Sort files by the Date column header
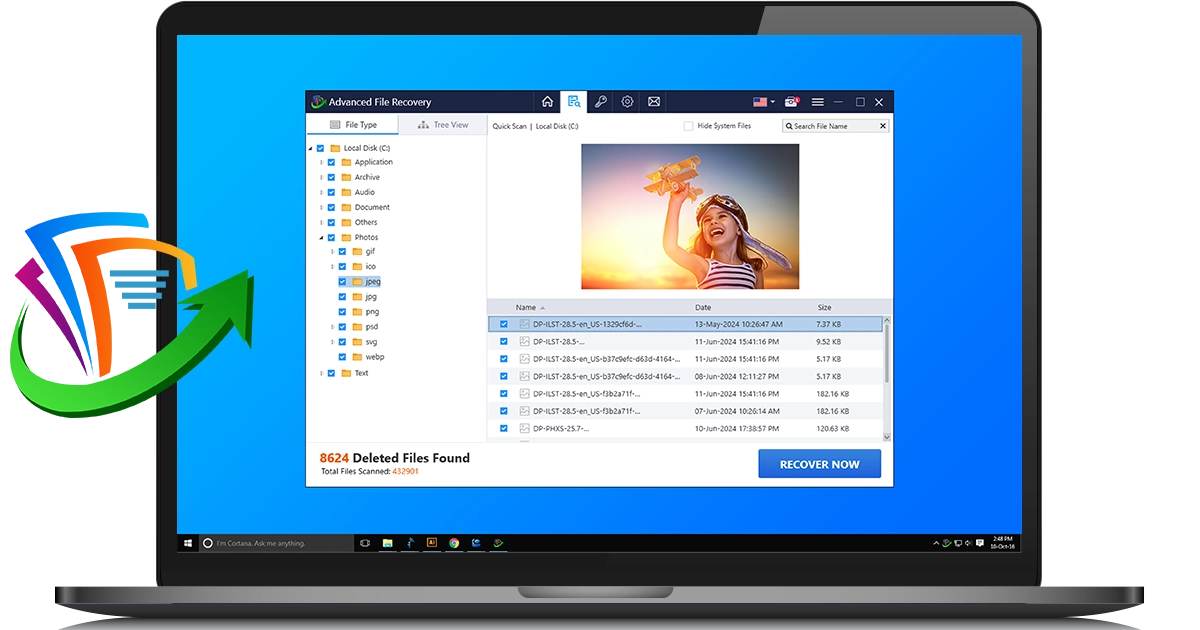The image size is (1200, 630). tap(703, 307)
